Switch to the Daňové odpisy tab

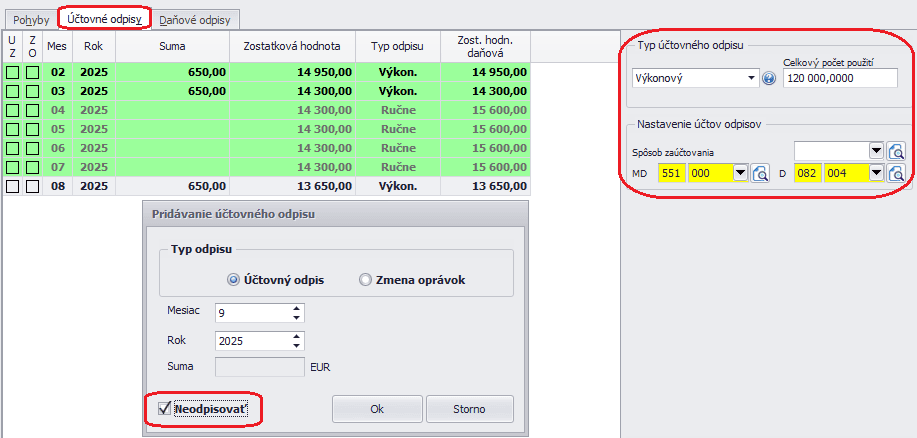coord(195,20)
